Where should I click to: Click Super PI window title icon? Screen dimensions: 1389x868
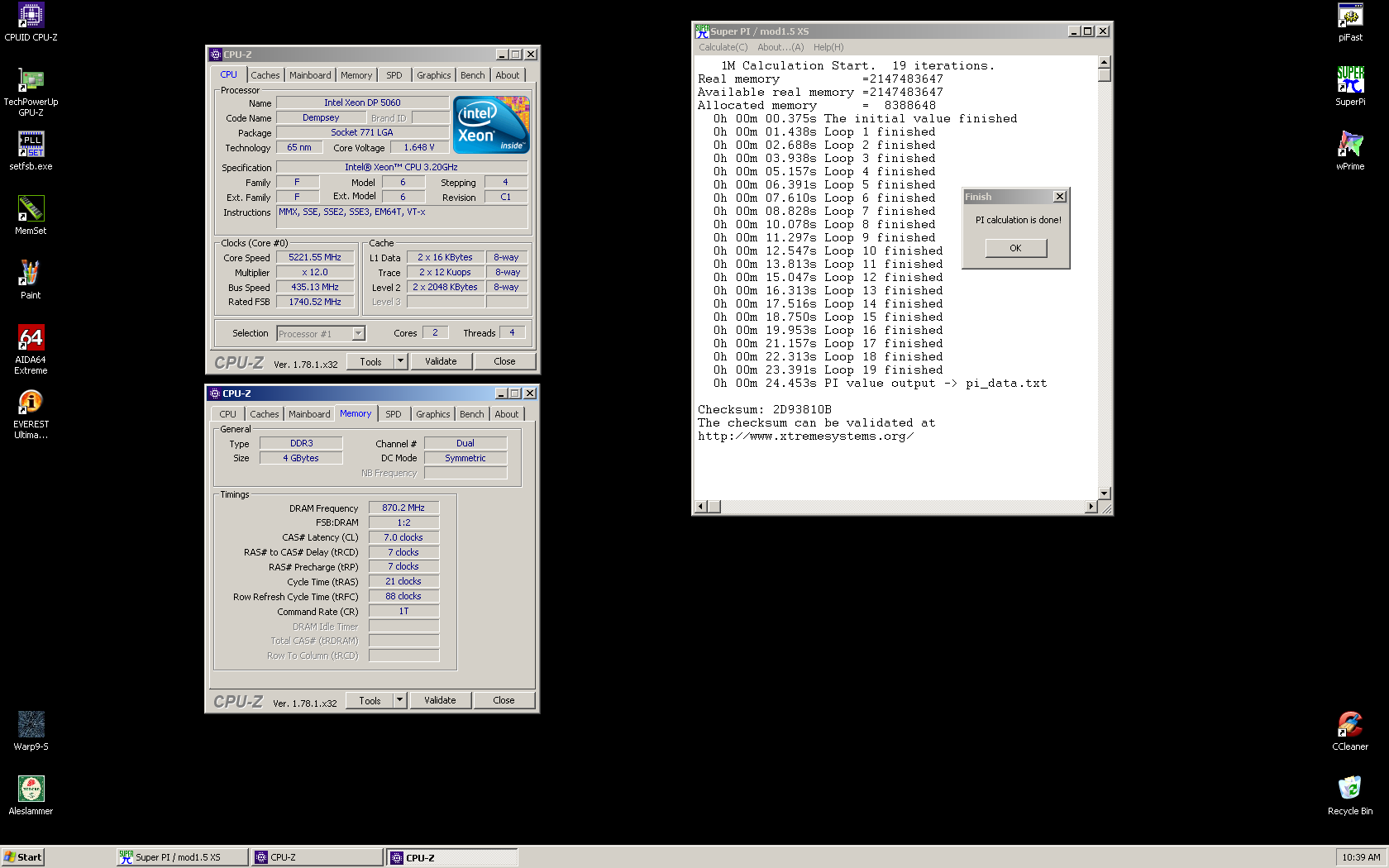click(702, 31)
